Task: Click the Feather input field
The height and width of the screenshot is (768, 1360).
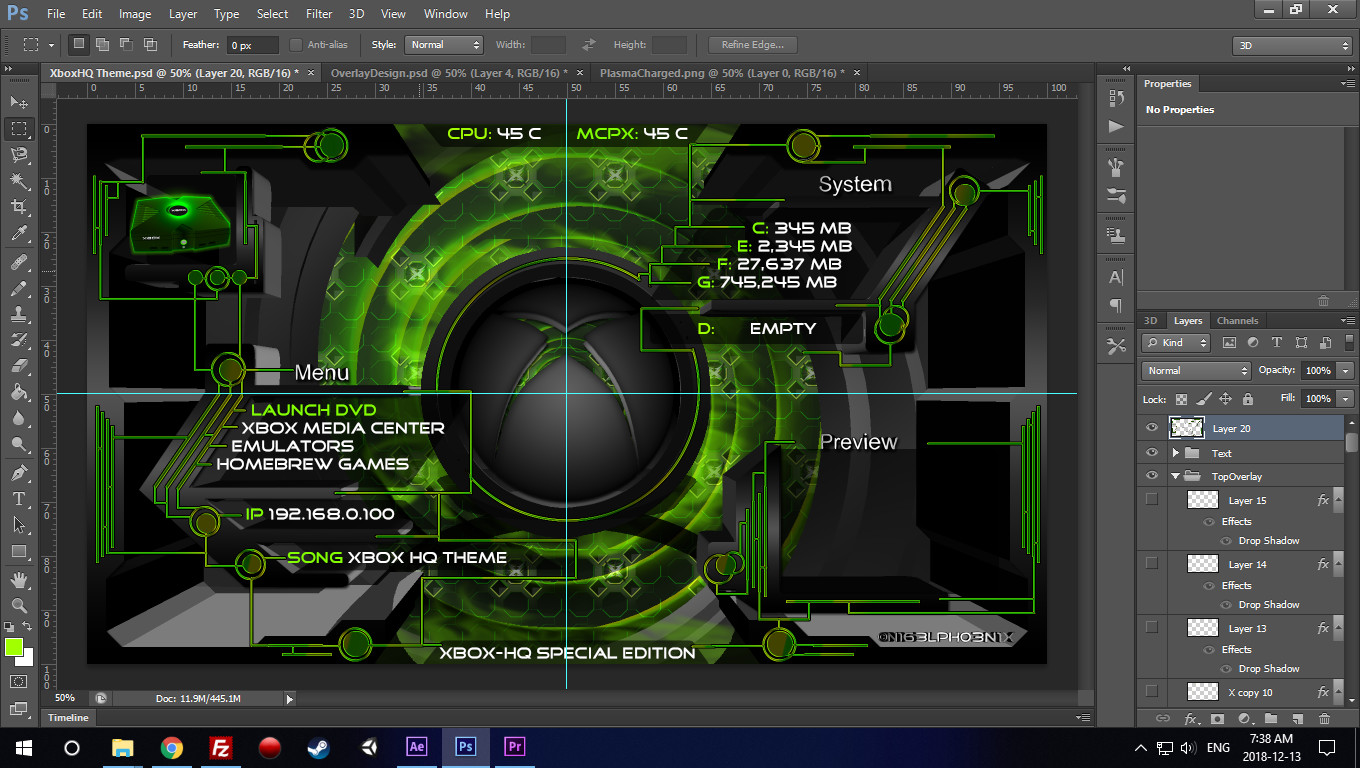Action: pos(254,45)
